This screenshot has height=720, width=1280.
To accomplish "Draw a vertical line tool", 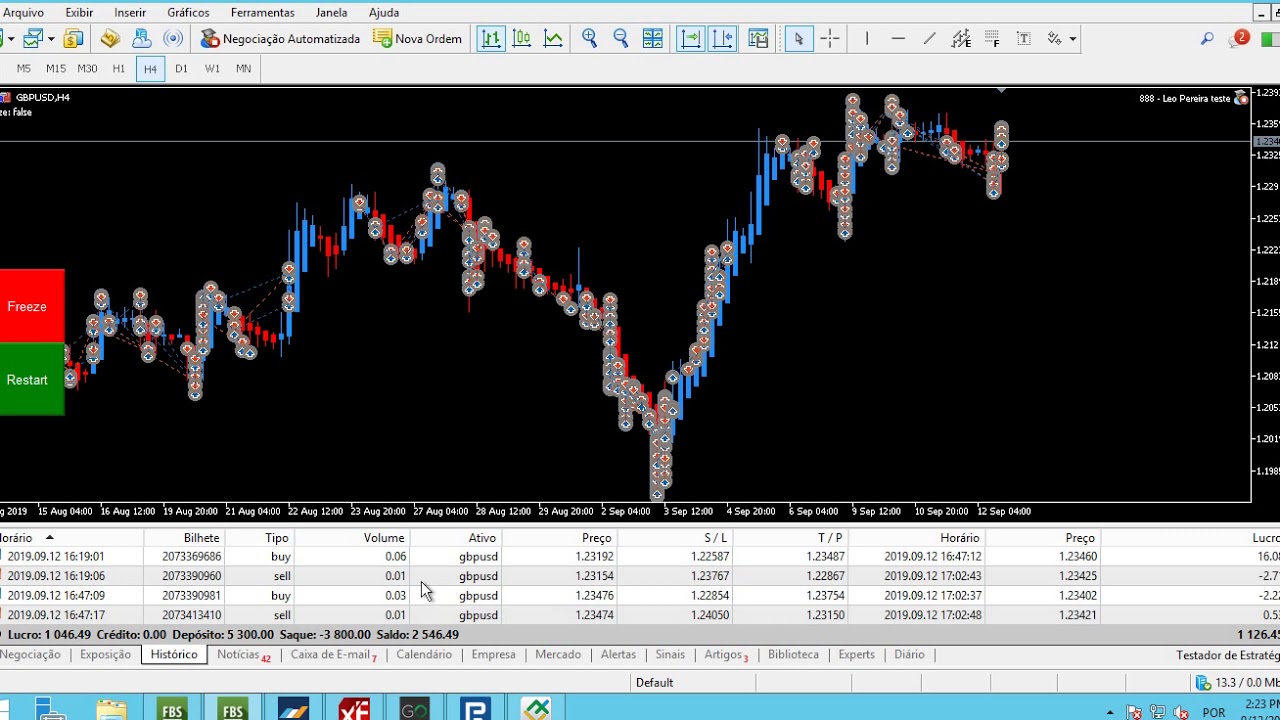I will pos(867,39).
